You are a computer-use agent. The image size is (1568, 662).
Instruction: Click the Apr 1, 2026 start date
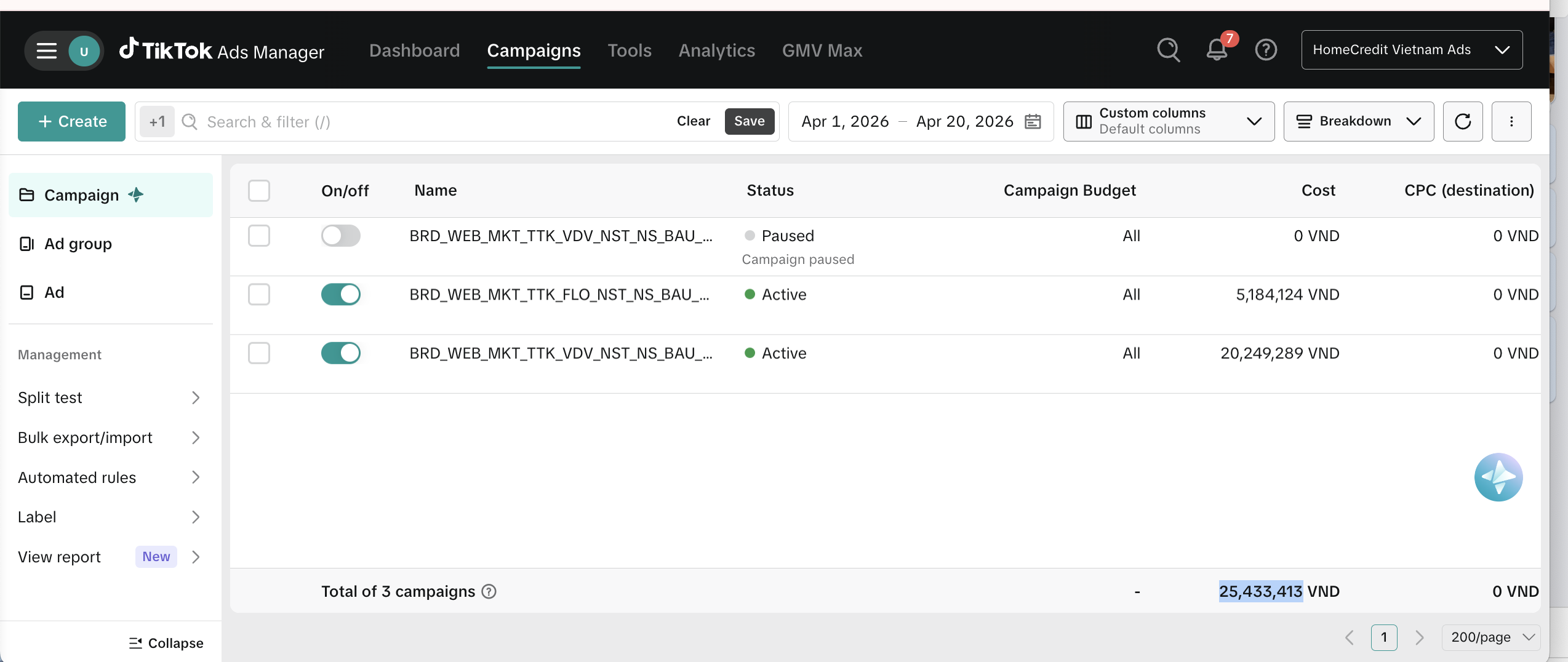pos(845,121)
